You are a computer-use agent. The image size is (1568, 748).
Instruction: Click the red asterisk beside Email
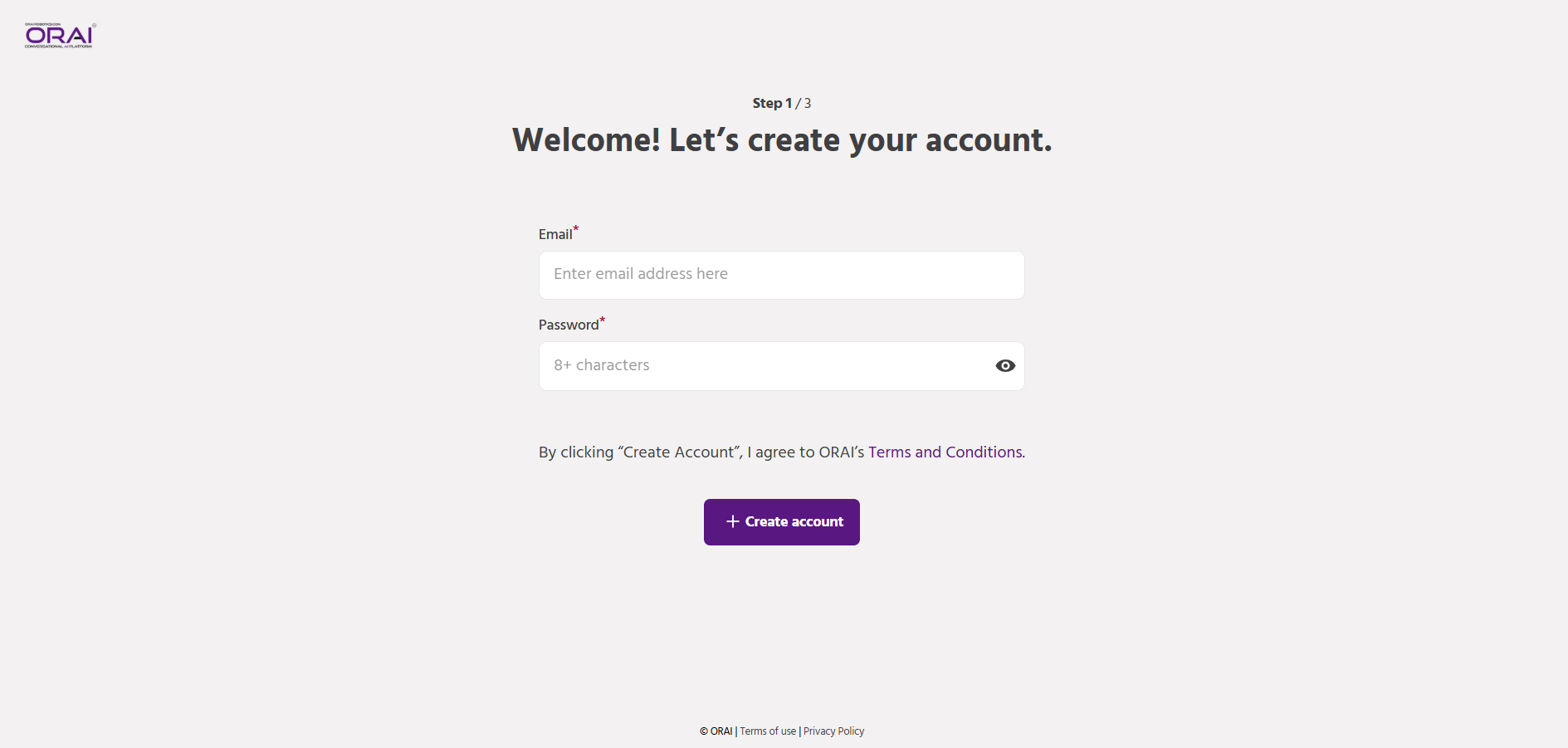576,228
